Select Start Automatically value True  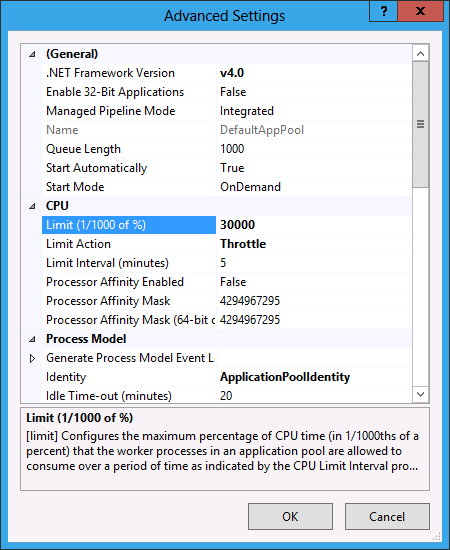[232, 168]
